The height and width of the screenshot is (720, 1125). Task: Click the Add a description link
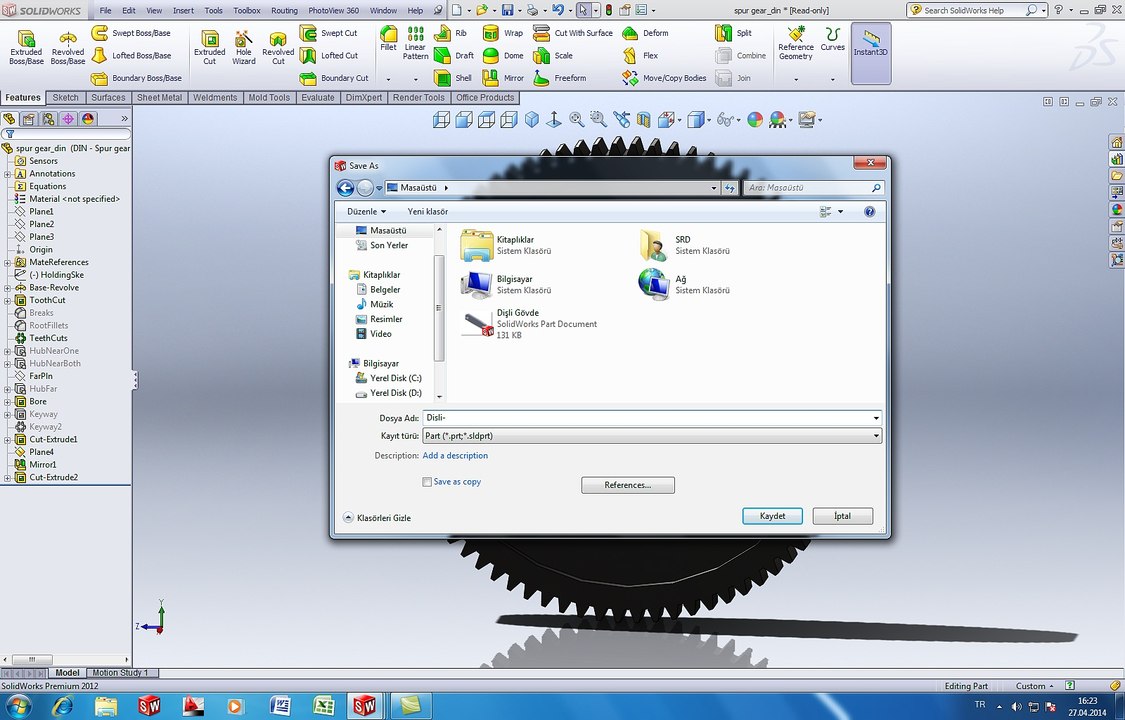[x=455, y=455]
